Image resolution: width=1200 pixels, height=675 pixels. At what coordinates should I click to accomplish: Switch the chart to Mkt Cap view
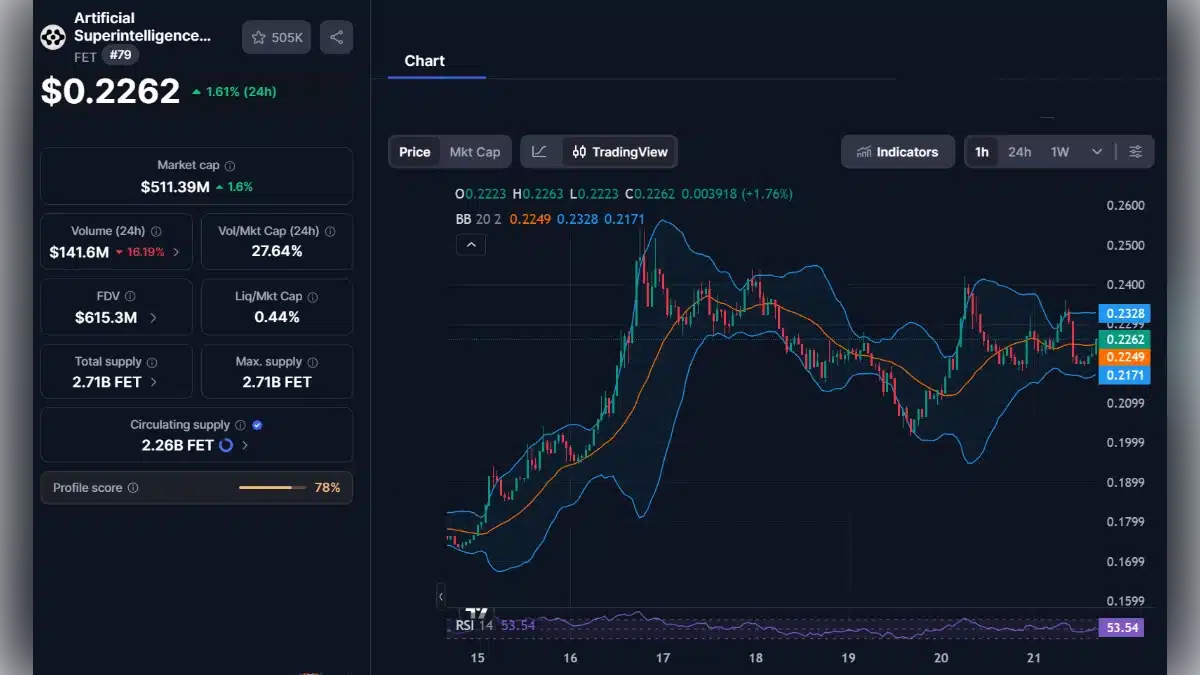(476, 151)
